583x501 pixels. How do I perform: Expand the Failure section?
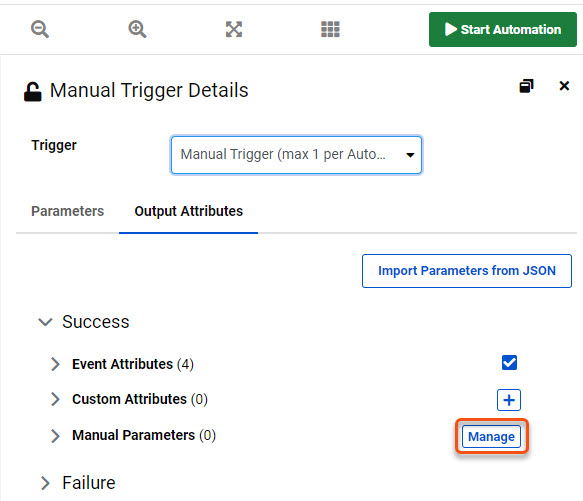pos(45,483)
